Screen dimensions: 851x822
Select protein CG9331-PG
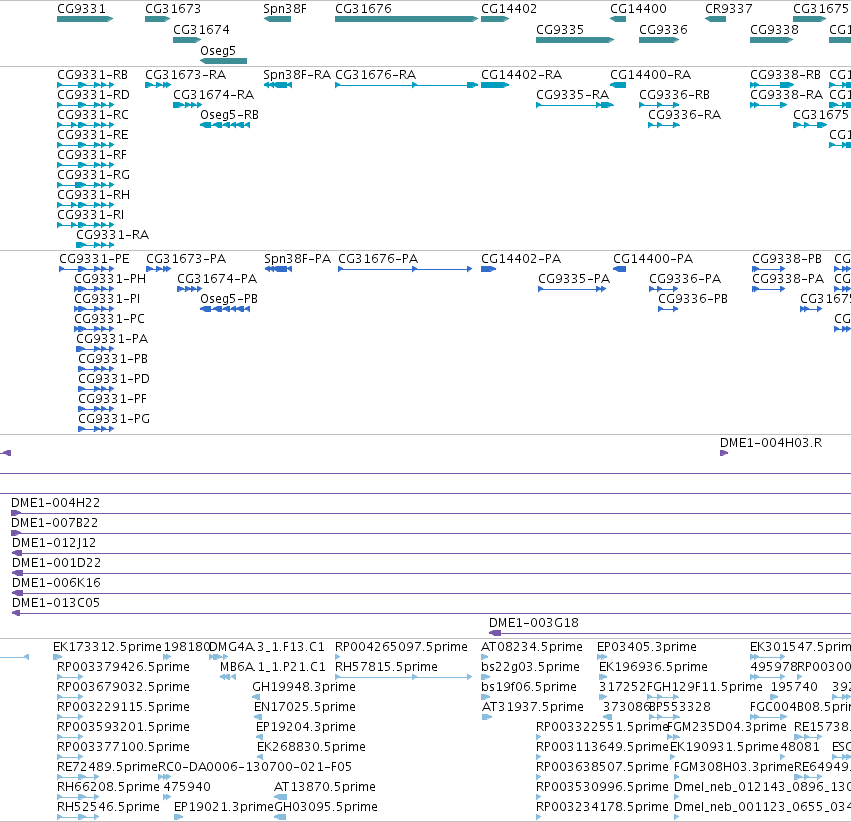point(96,429)
